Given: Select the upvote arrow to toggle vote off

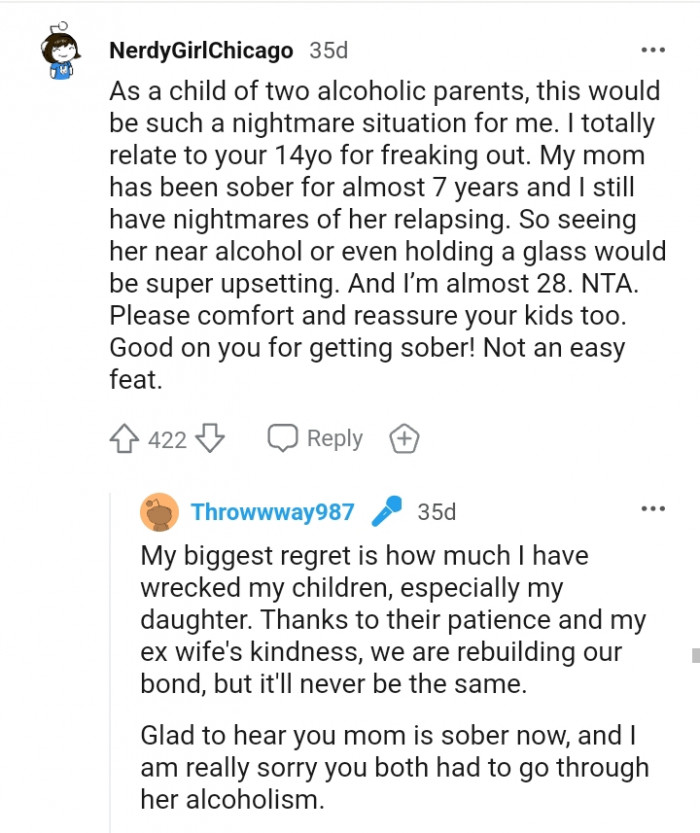Looking at the screenshot, I should pos(125,438).
